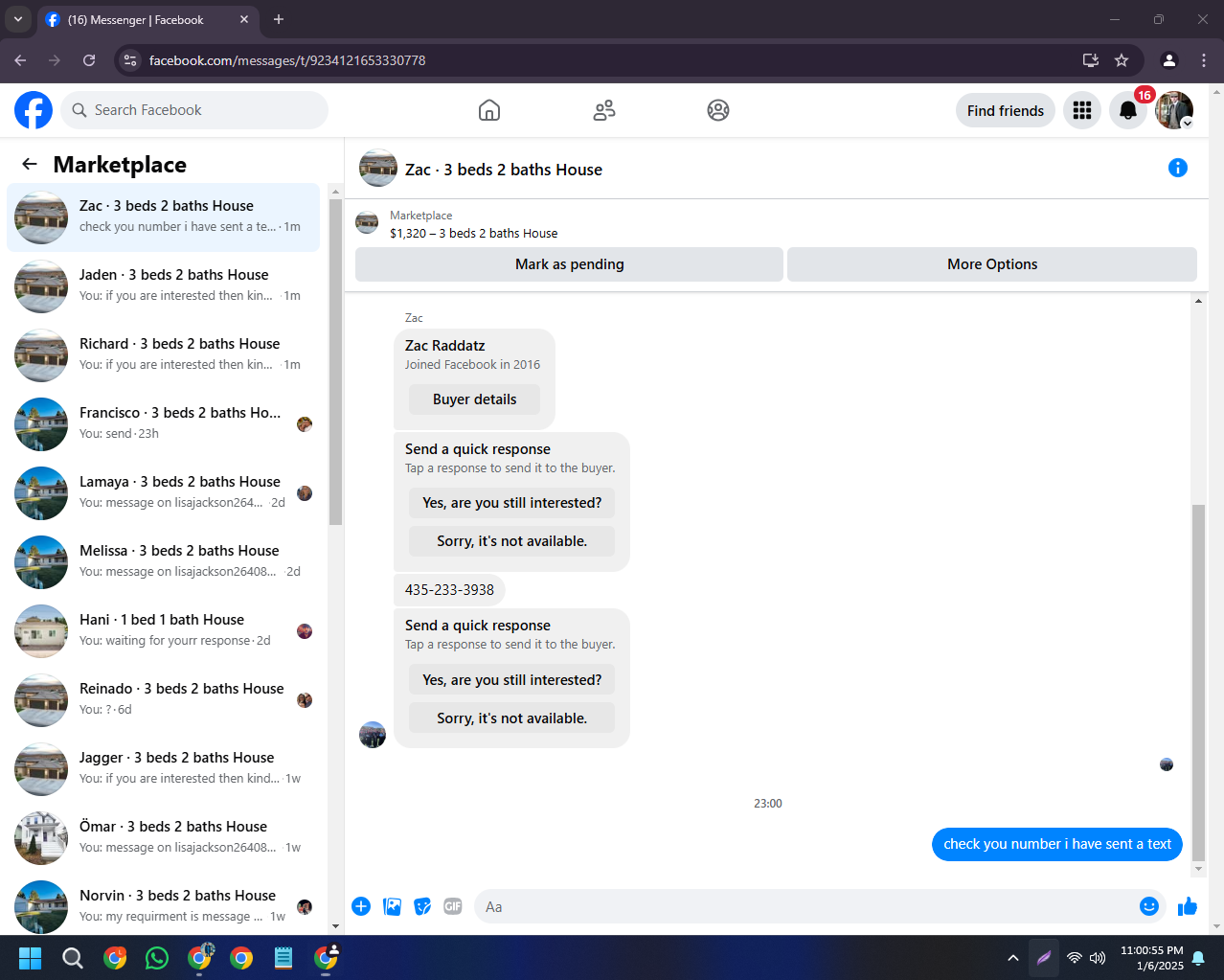The image size is (1224, 980).
Task: Click 'check you number i have sent a text' bubble
Action: click(1057, 844)
